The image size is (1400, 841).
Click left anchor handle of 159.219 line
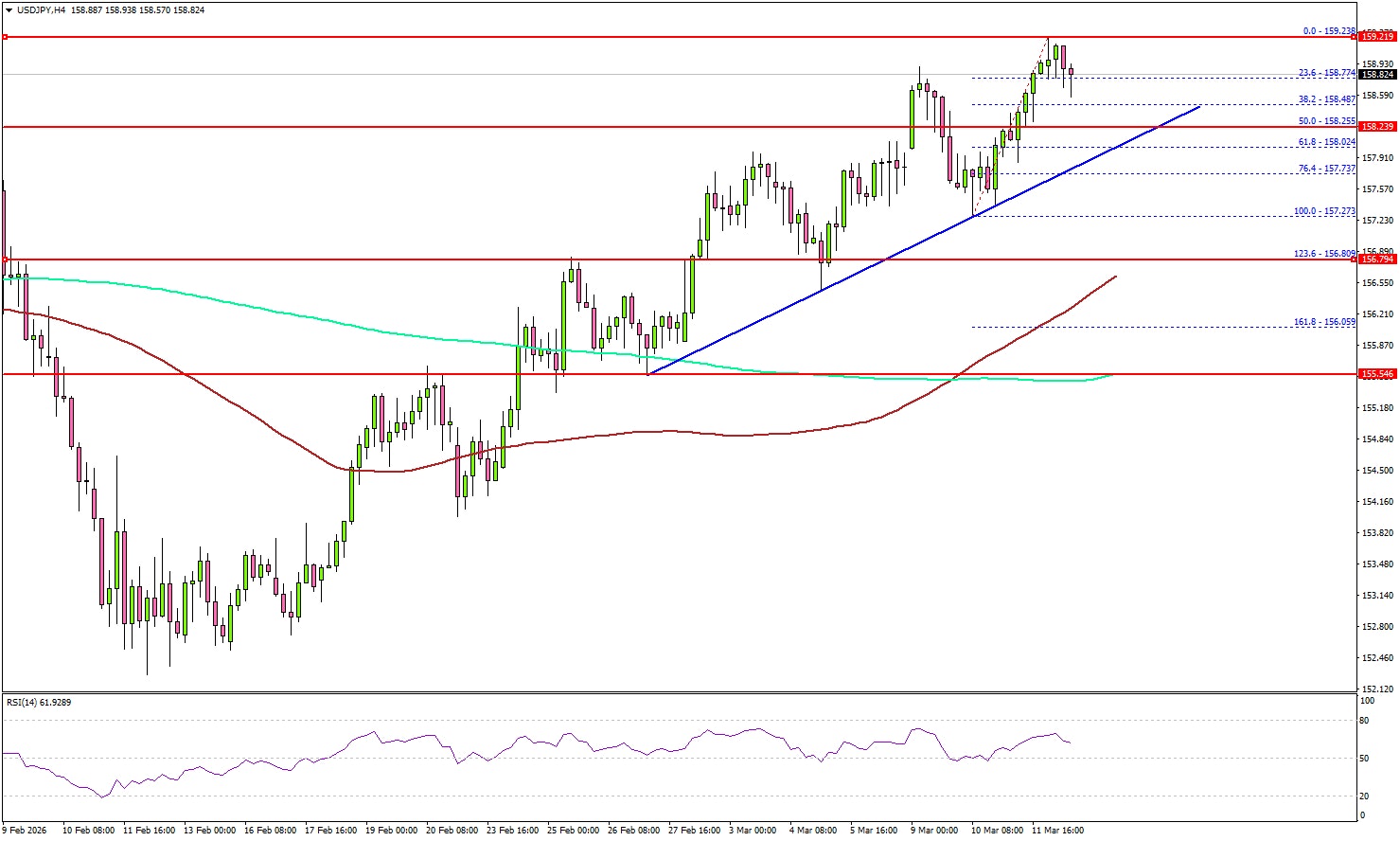coord(5,37)
